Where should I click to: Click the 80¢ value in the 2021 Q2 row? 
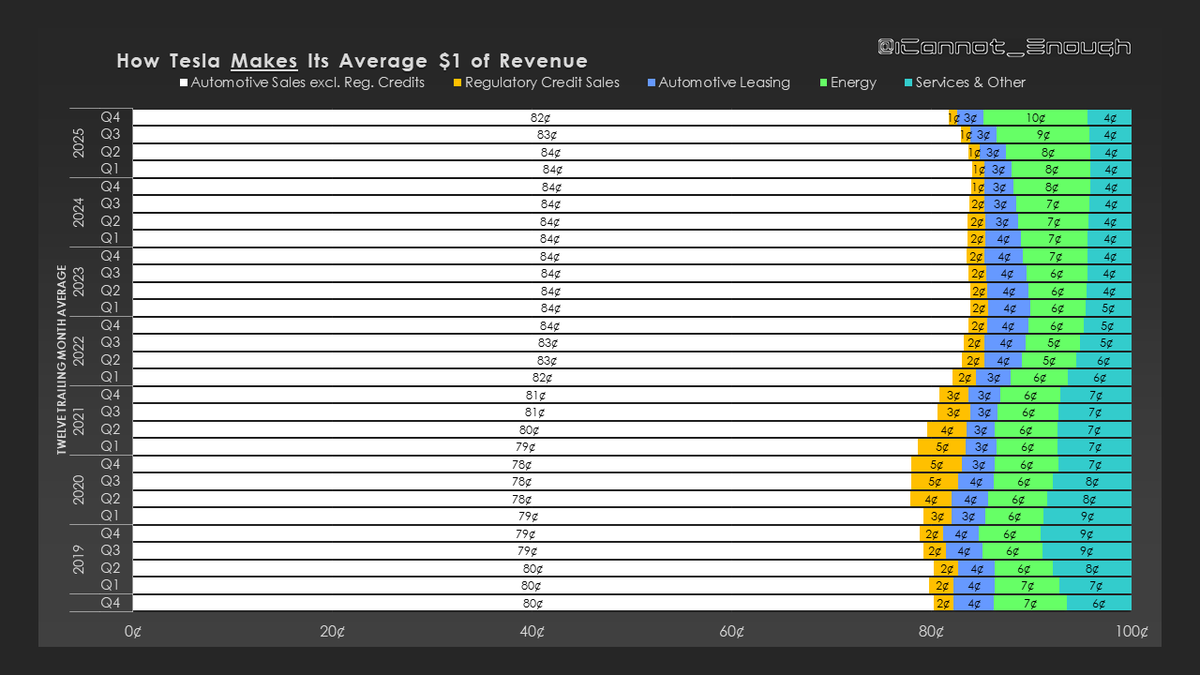pos(530,430)
